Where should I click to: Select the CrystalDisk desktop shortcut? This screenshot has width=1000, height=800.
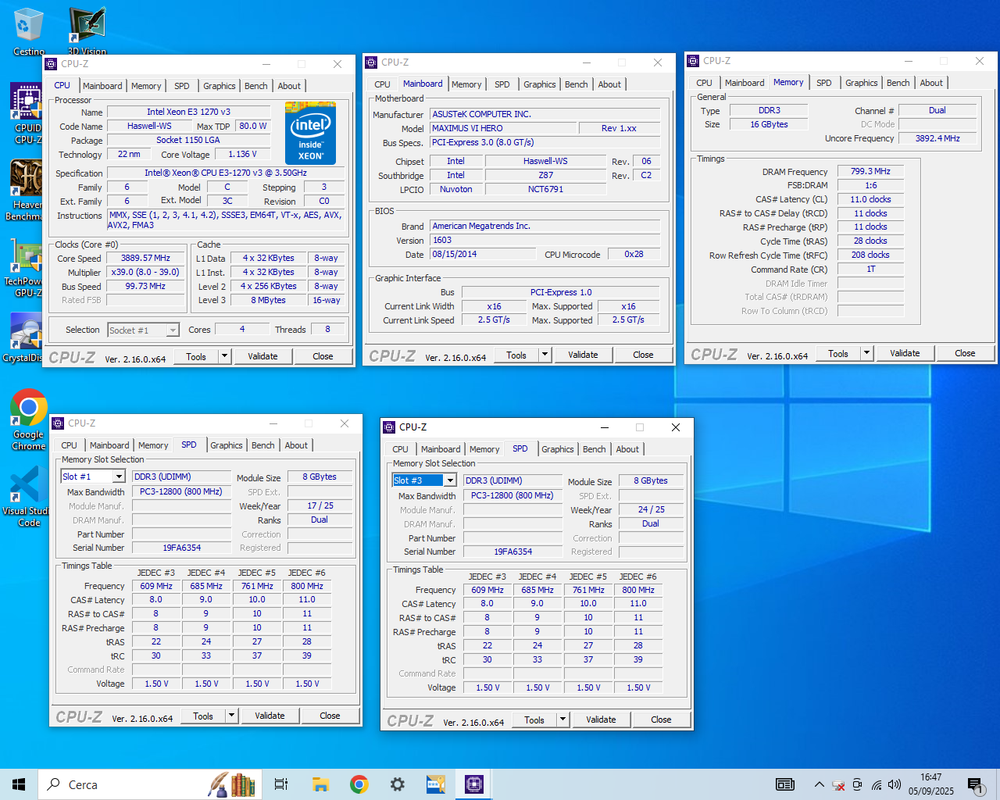(23, 338)
